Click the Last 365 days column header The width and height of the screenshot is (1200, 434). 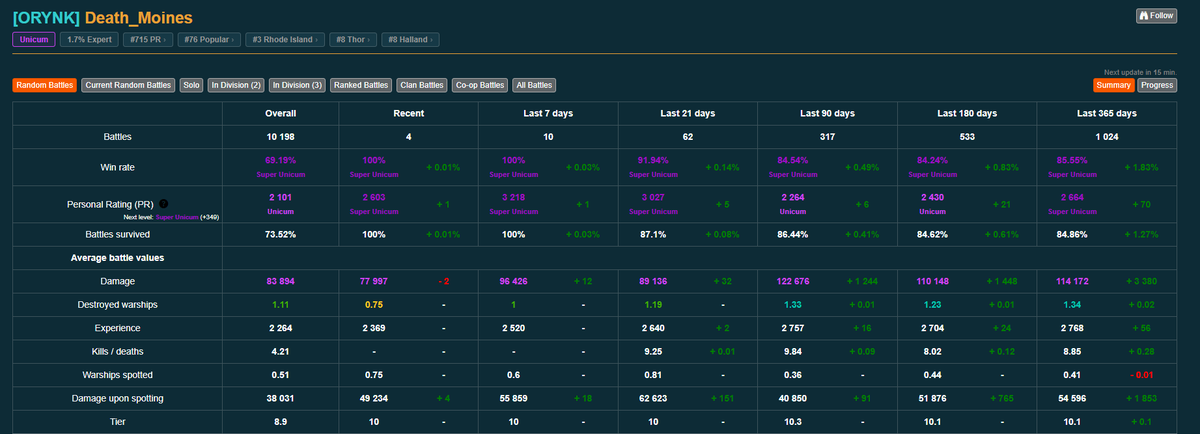click(1107, 113)
